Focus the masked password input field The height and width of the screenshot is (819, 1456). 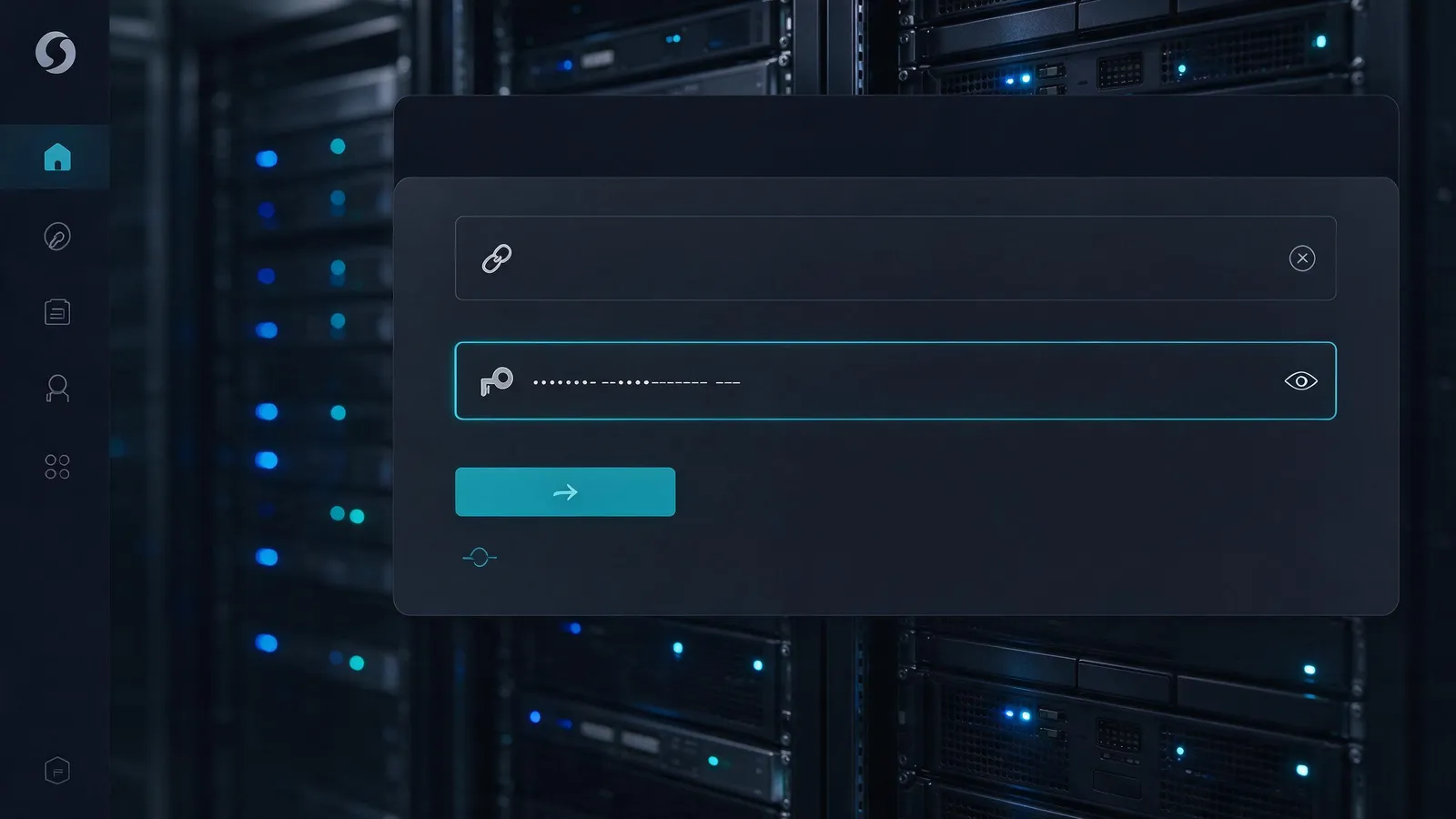[895, 381]
